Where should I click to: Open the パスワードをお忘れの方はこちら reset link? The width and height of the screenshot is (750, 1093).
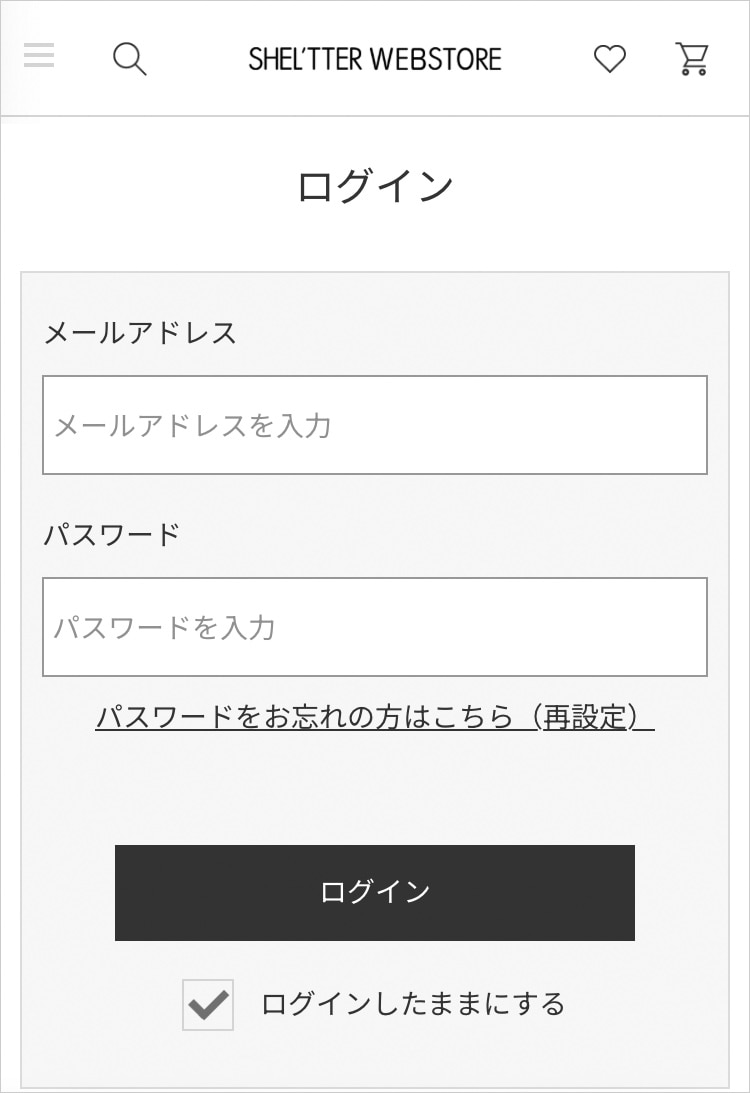(375, 717)
